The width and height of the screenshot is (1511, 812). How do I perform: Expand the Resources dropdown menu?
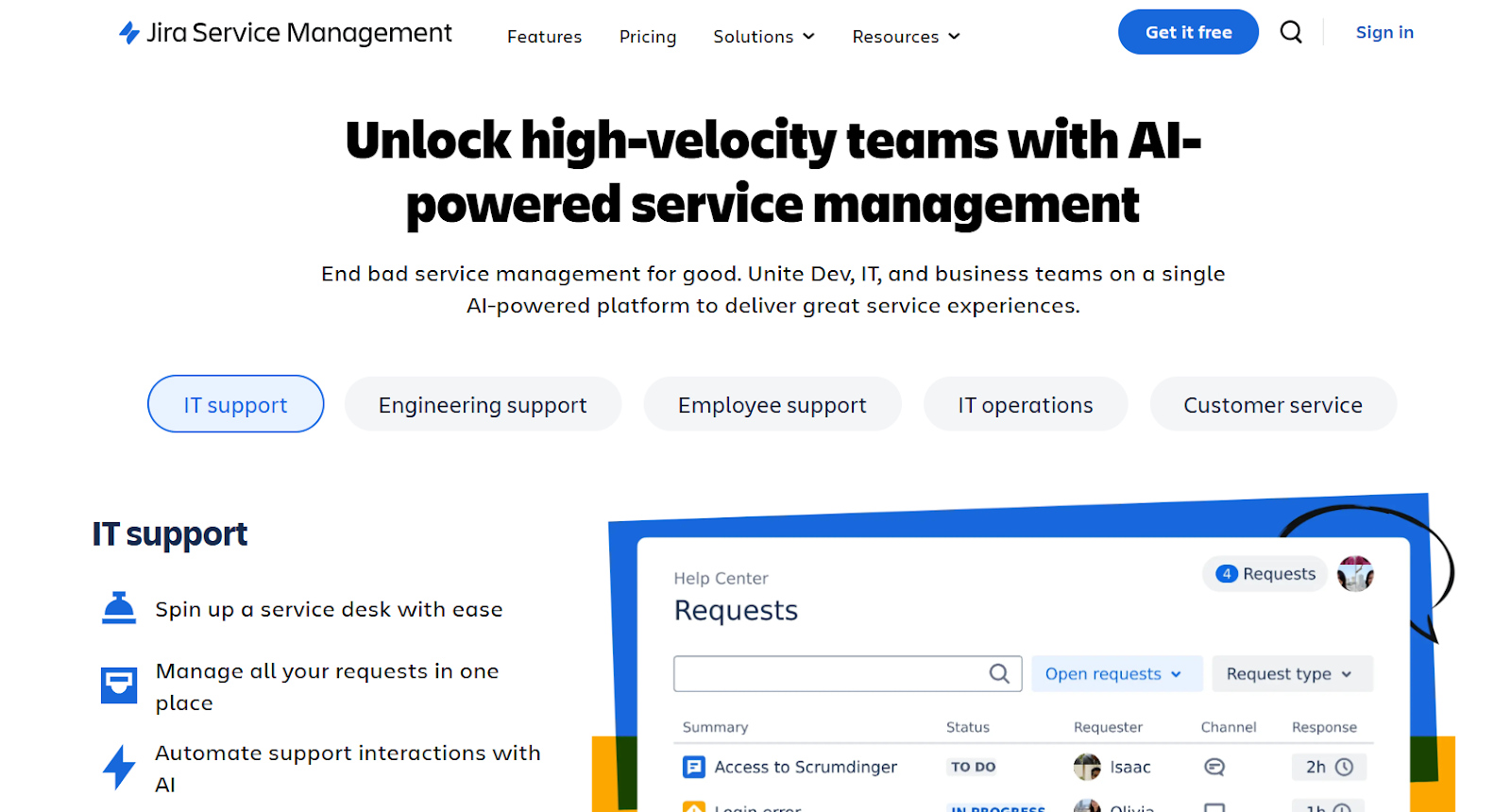click(907, 37)
